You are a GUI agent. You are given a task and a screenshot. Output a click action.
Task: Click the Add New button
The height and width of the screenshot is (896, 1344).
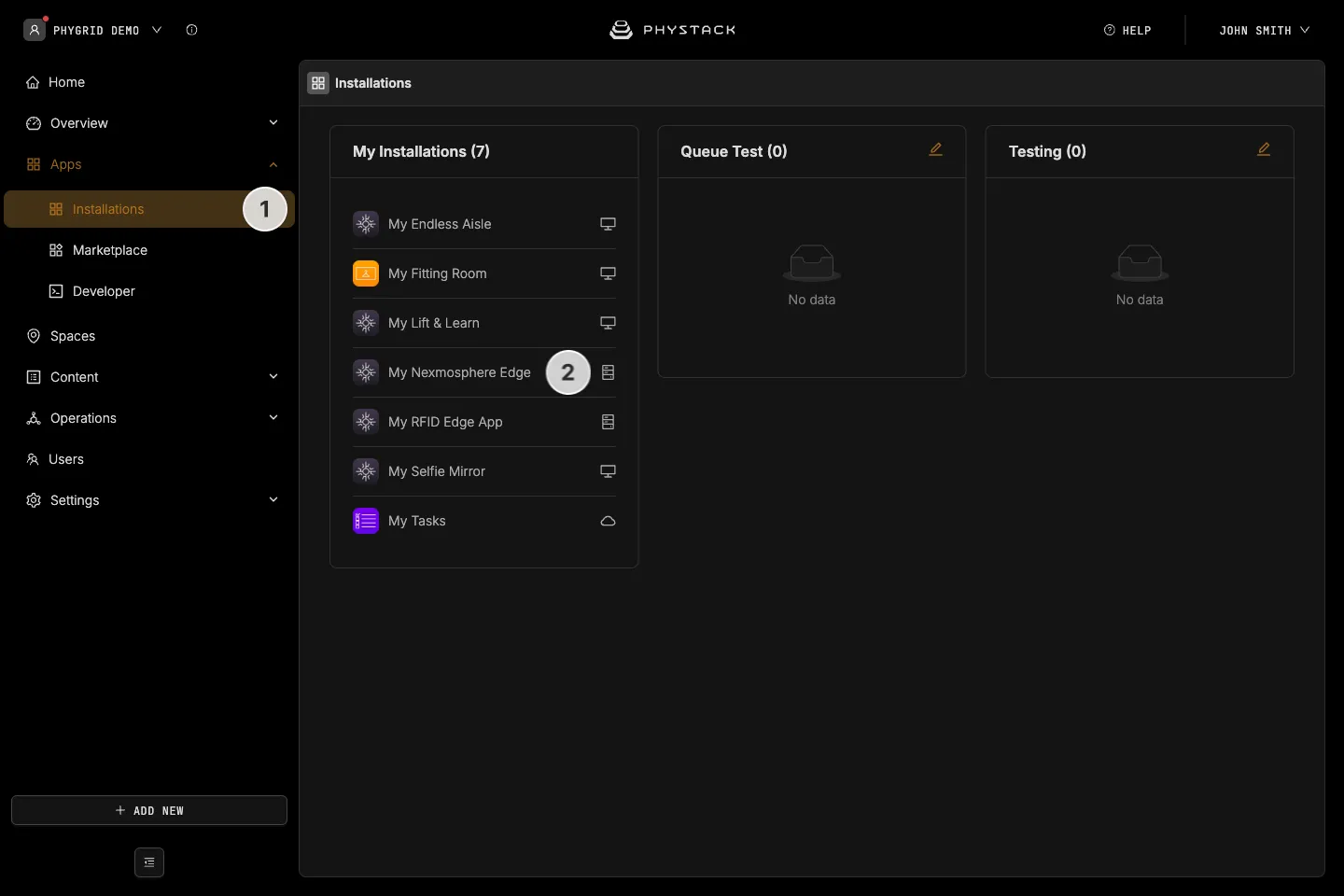pyautogui.click(x=149, y=810)
